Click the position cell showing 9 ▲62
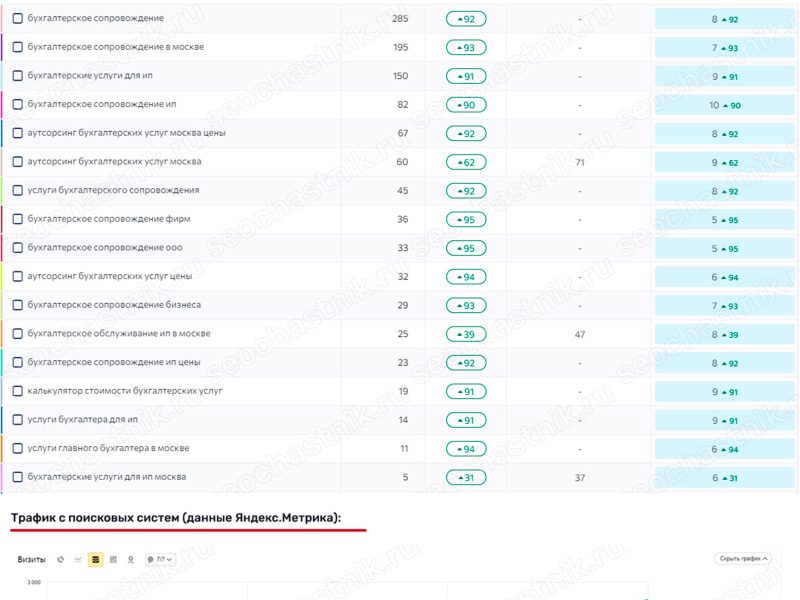 [x=724, y=163]
